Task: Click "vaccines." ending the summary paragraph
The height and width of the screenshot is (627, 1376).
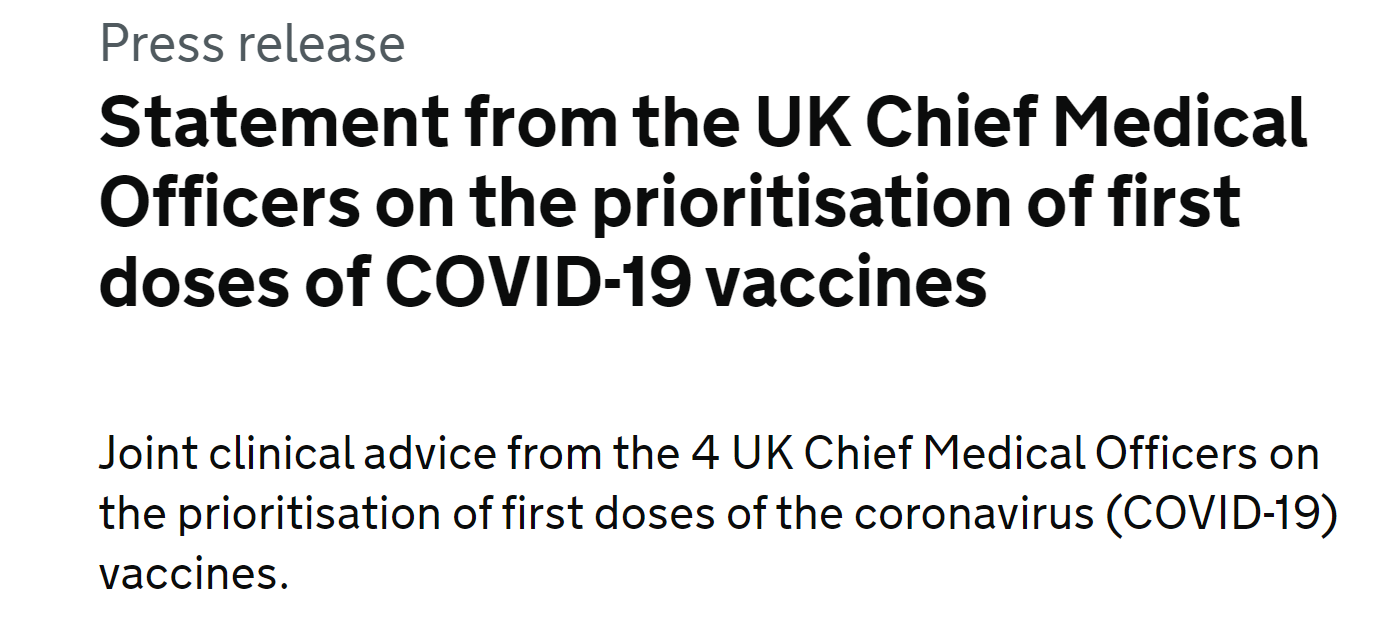Action: pyautogui.click(x=193, y=575)
